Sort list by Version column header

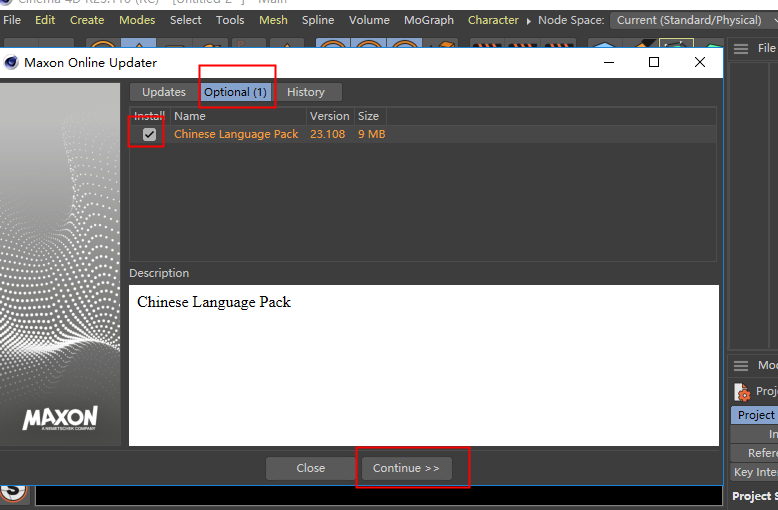coord(329,116)
